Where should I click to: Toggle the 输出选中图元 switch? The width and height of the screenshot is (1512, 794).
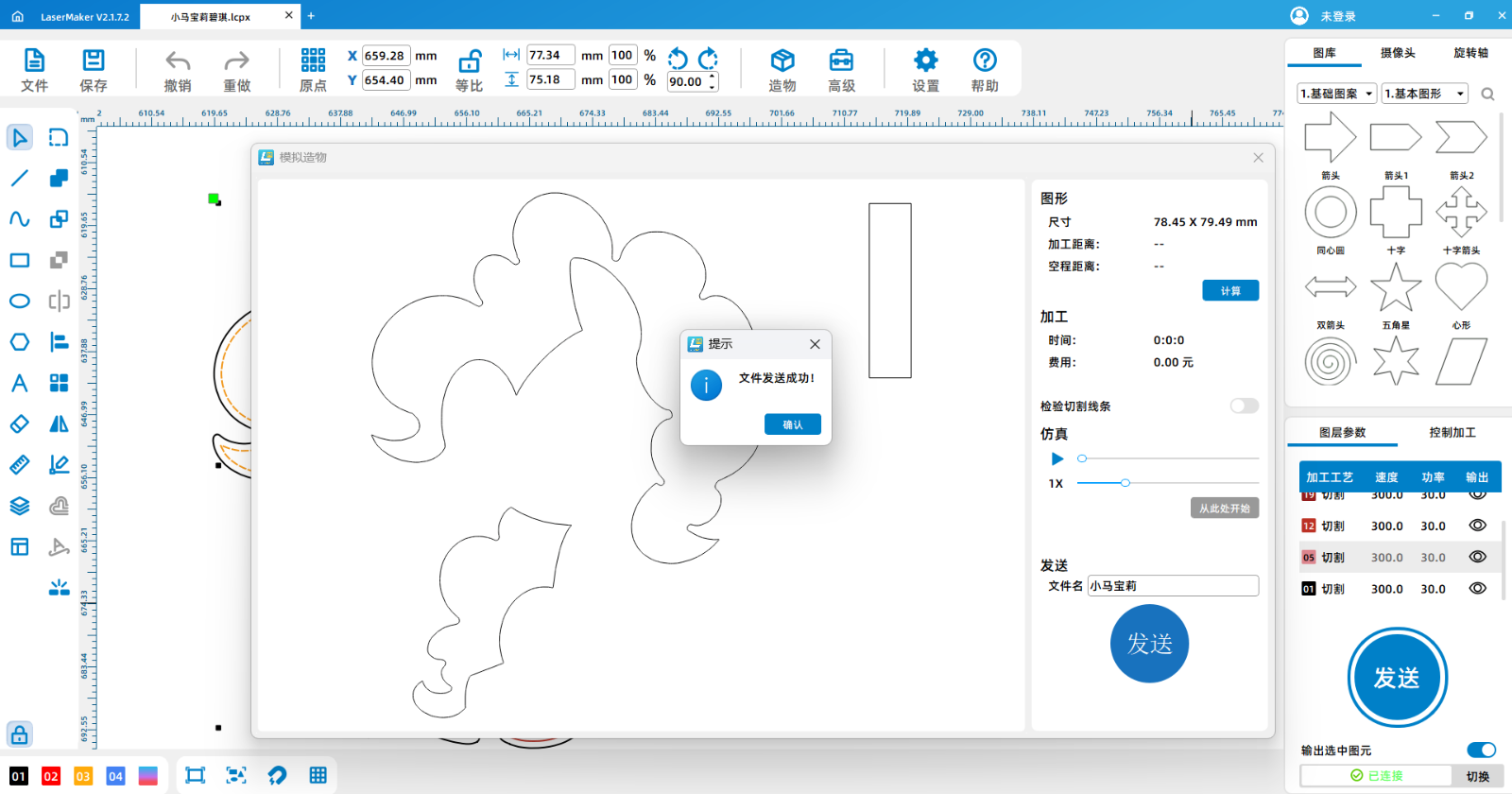pos(1481,750)
